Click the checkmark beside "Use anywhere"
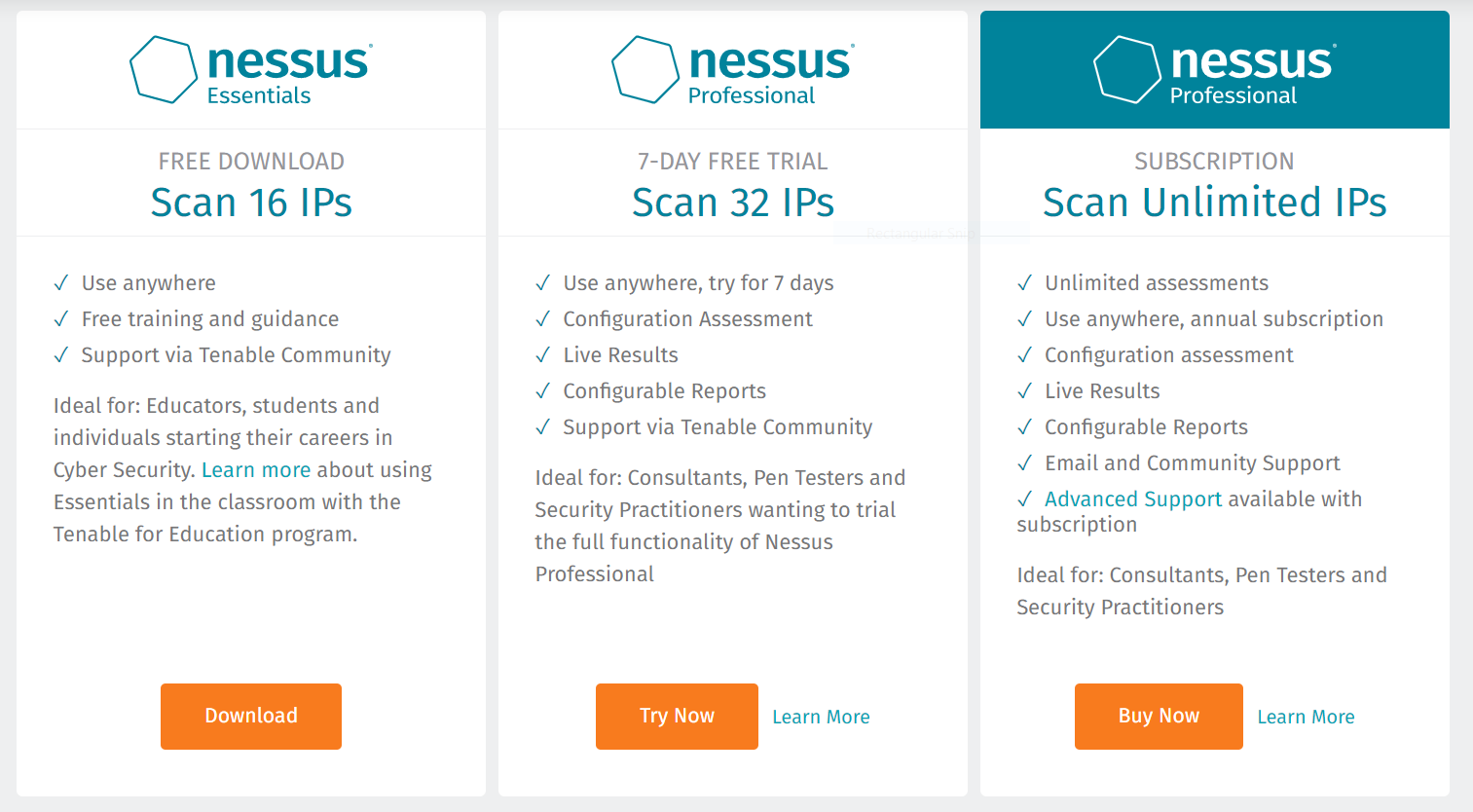The image size is (1473, 812). click(x=60, y=282)
